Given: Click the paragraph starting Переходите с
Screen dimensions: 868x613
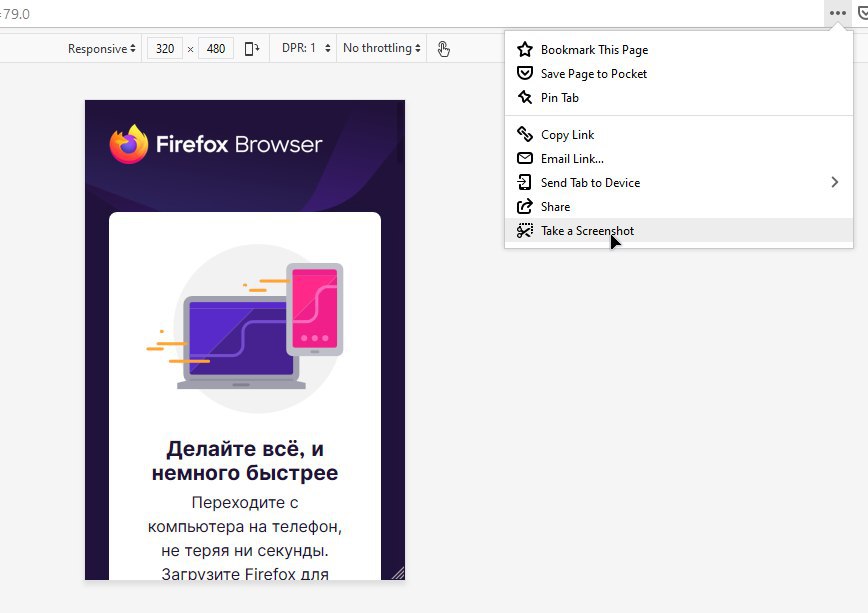Looking at the screenshot, I should click(x=245, y=538).
